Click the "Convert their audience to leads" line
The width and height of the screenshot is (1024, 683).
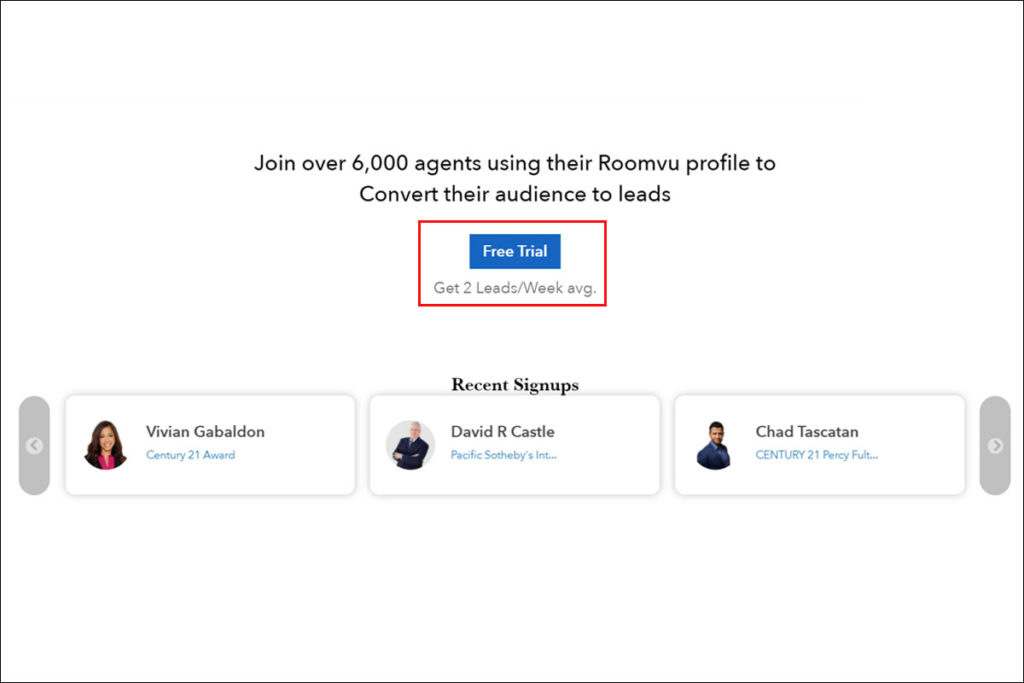point(514,194)
